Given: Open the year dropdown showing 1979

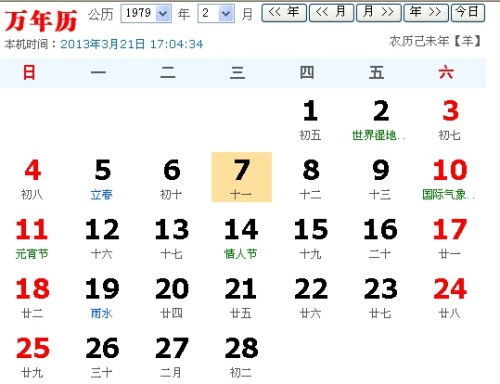Looking at the screenshot, I should pyautogui.click(x=146, y=13).
